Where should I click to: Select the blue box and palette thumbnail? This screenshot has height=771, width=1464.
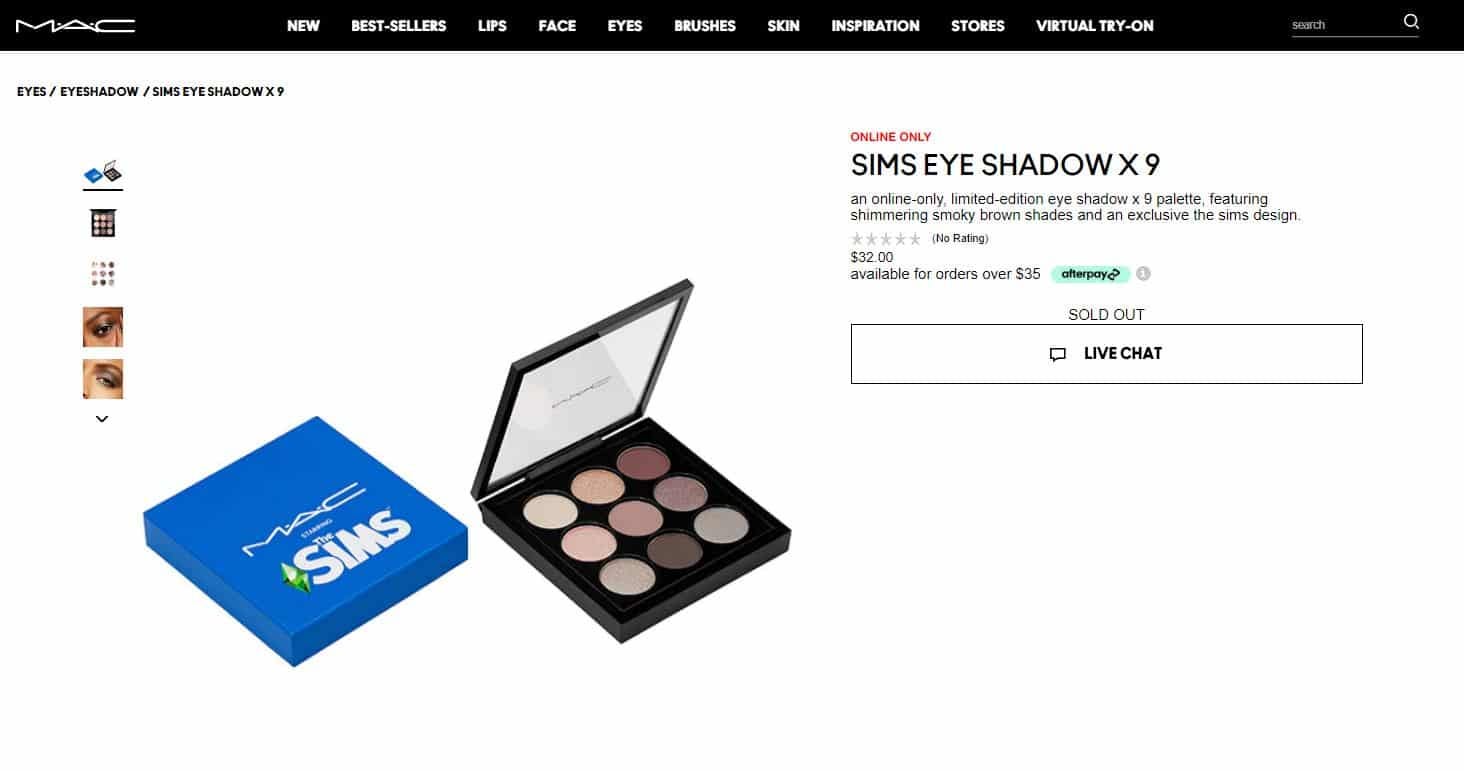coord(103,172)
